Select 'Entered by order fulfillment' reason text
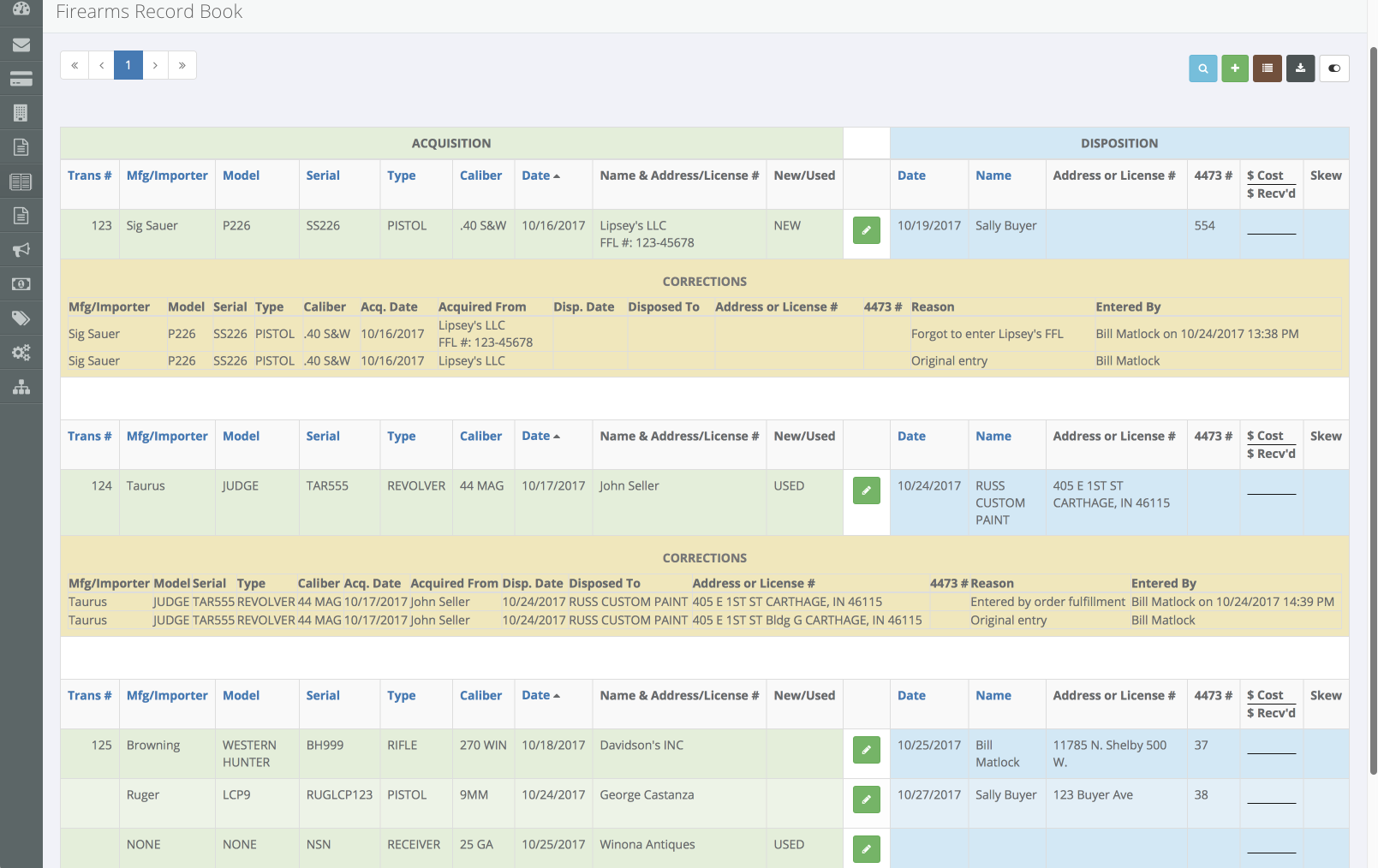This screenshot has height=868, width=1378. pos(1047,602)
